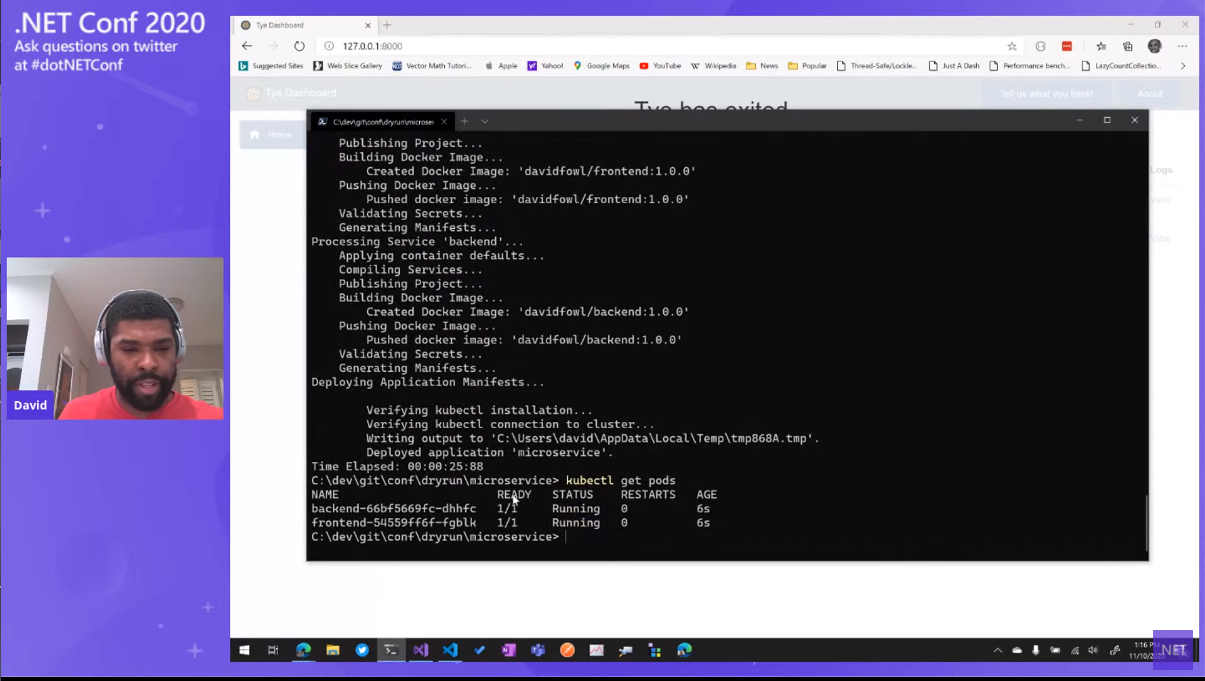Open the Apple bookmark
This screenshot has height=681, width=1205.
click(501, 66)
